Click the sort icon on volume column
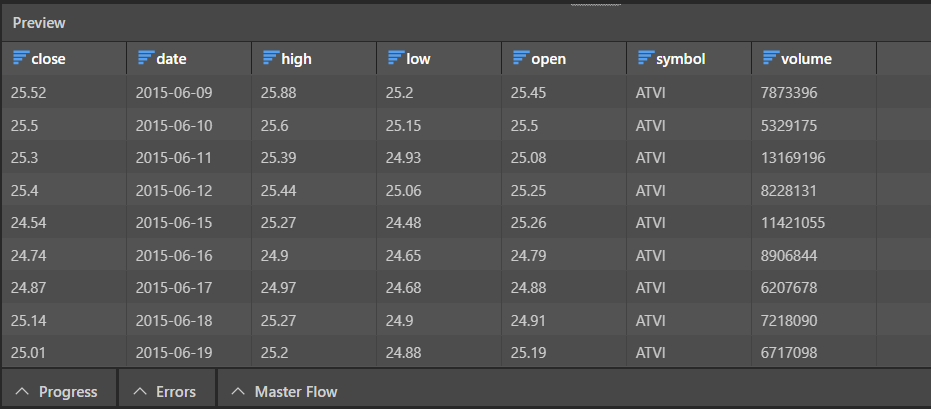 click(x=770, y=58)
